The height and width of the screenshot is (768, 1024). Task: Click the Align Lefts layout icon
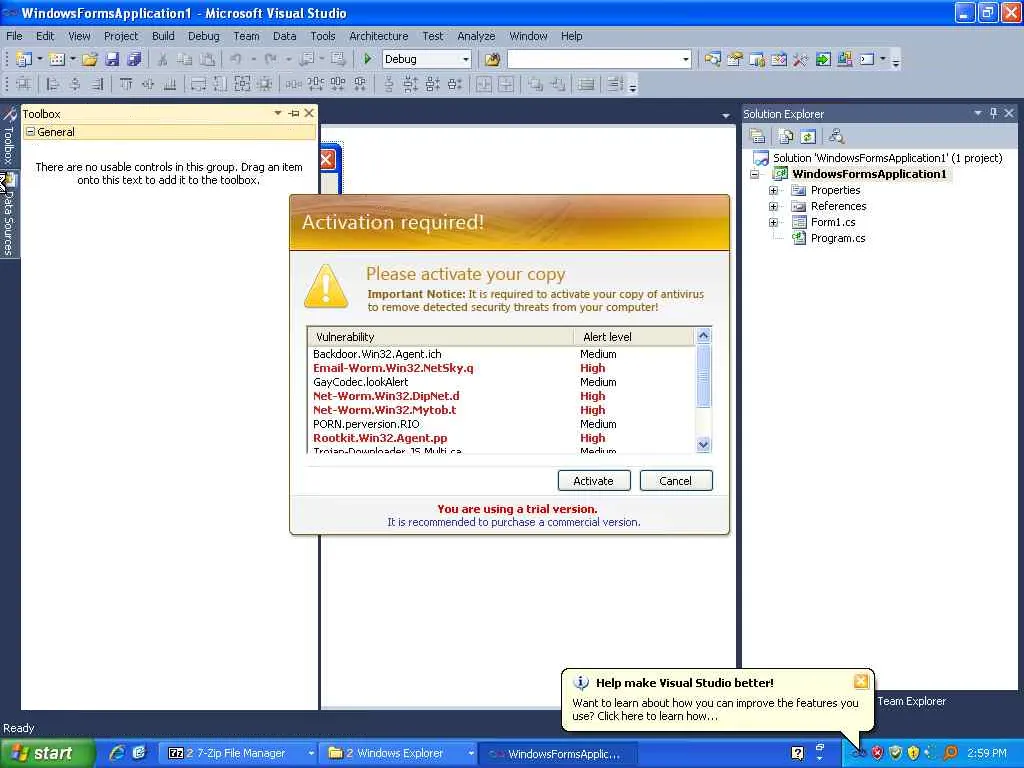[x=54, y=84]
